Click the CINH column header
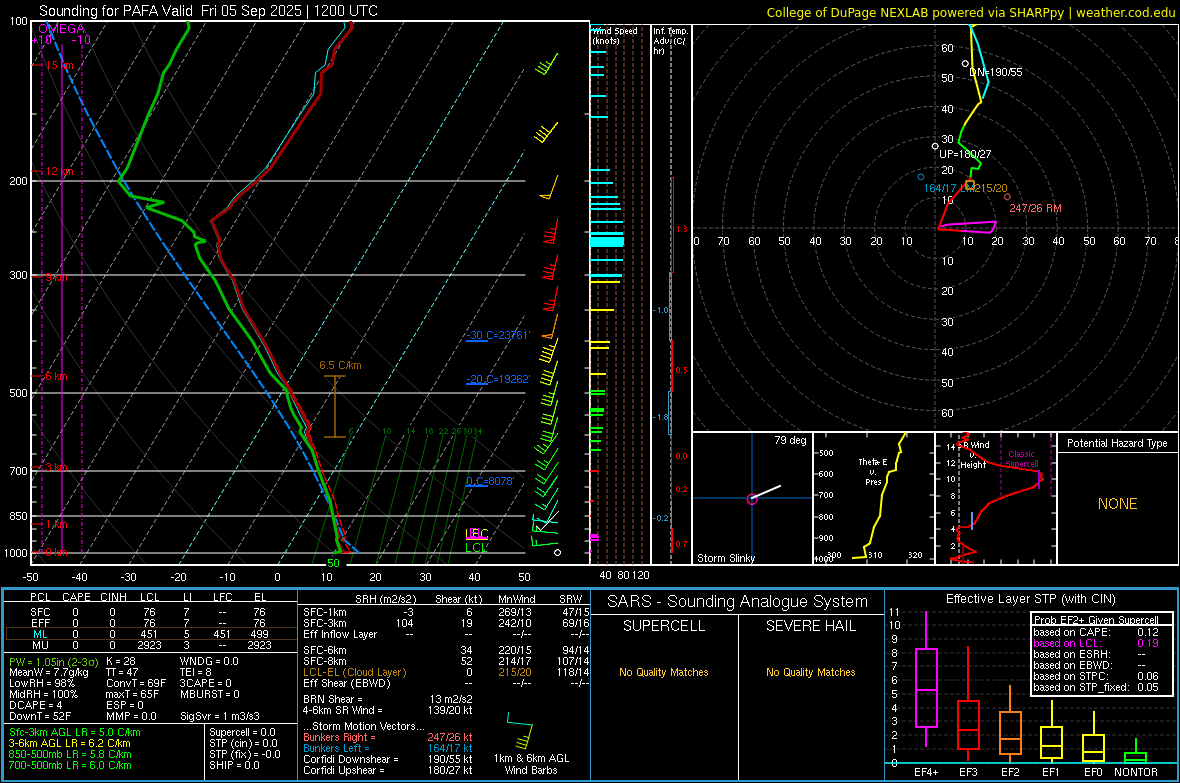 point(113,597)
